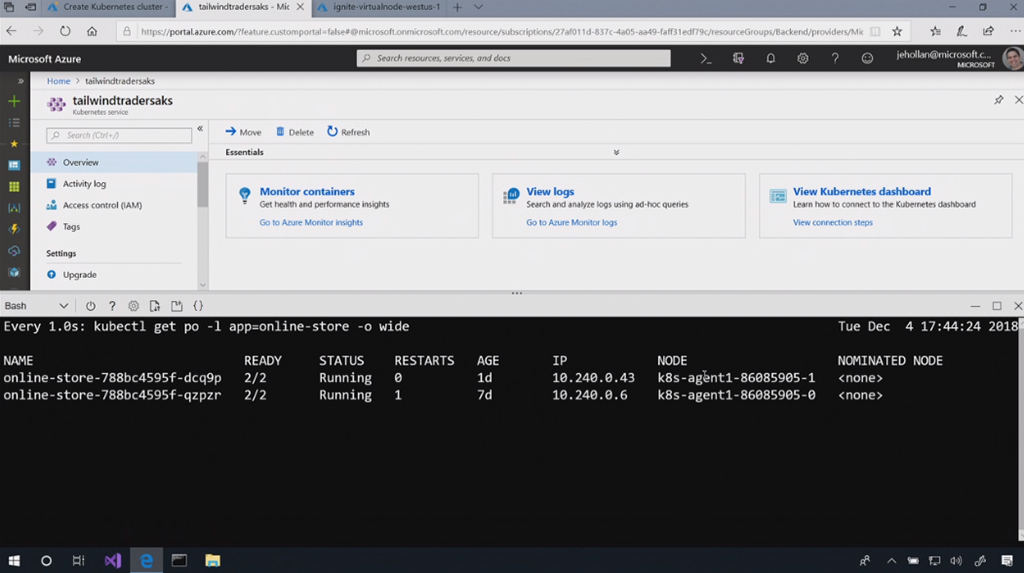Open the directory and subscription filter
The image size is (1024, 573).
pyautogui.click(x=738, y=59)
